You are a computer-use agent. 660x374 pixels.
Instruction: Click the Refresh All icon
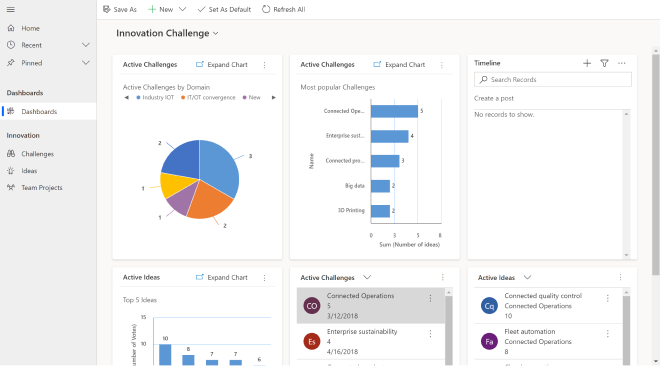[266, 9]
